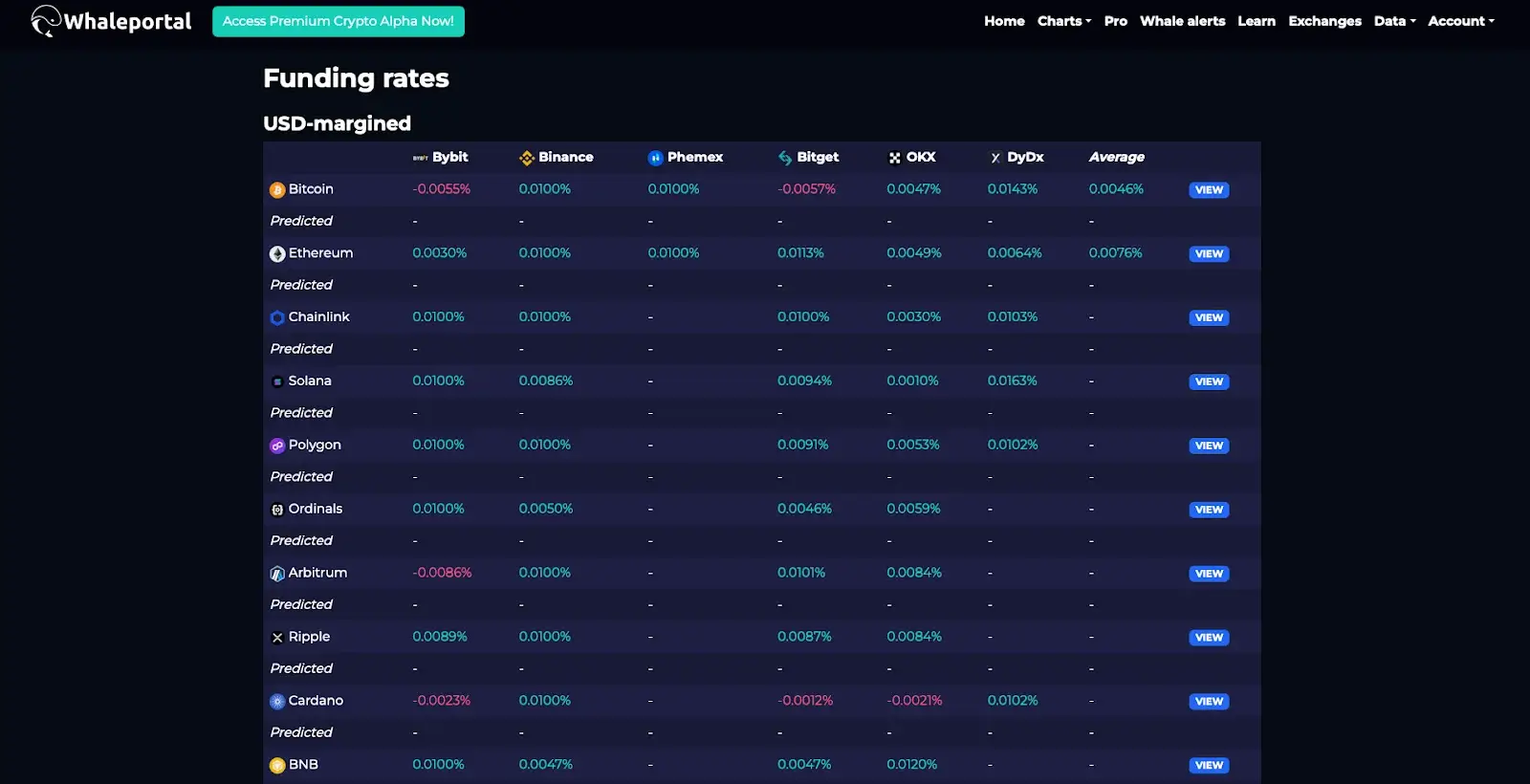Click VIEW button for Chainlink row

pyautogui.click(x=1209, y=318)
